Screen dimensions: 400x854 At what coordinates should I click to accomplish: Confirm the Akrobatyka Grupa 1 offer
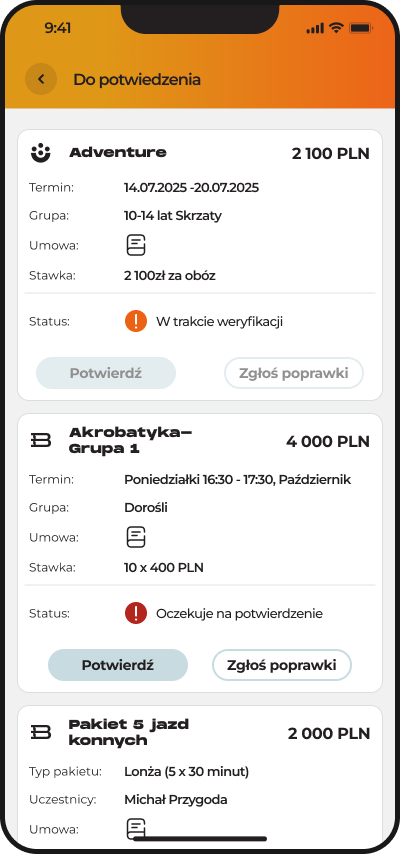point(118,665)
